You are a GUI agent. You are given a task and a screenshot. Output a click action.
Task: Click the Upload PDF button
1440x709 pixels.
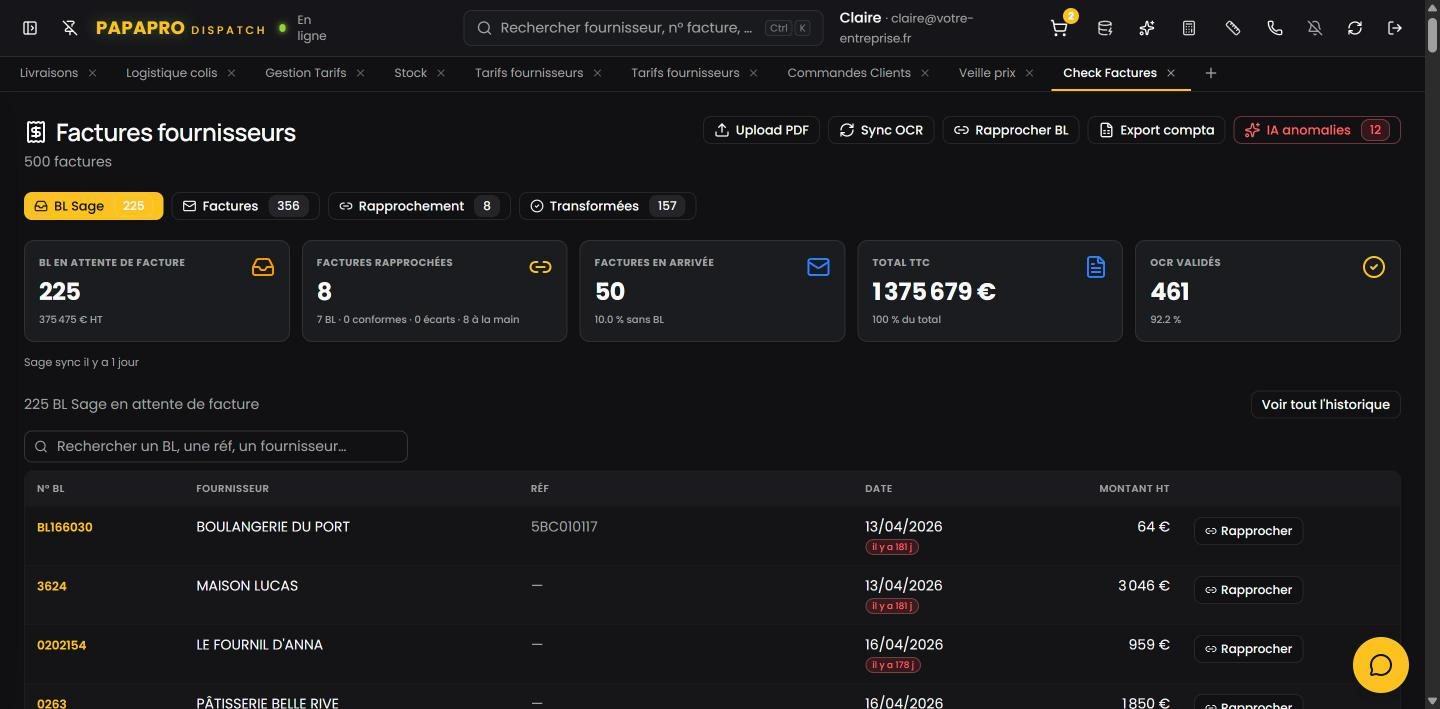tap(762, 130)
